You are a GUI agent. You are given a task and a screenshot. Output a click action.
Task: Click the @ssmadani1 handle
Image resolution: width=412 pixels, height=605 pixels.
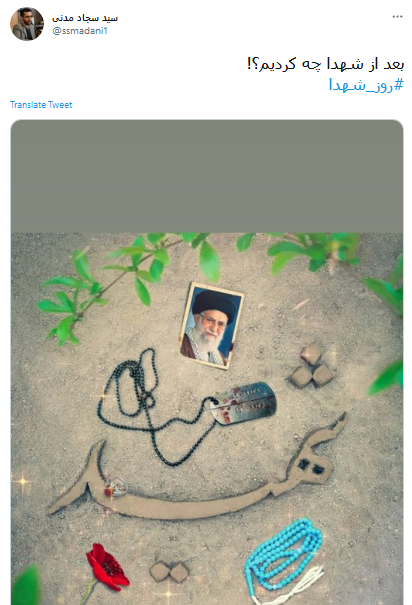(x=80, y=31)
